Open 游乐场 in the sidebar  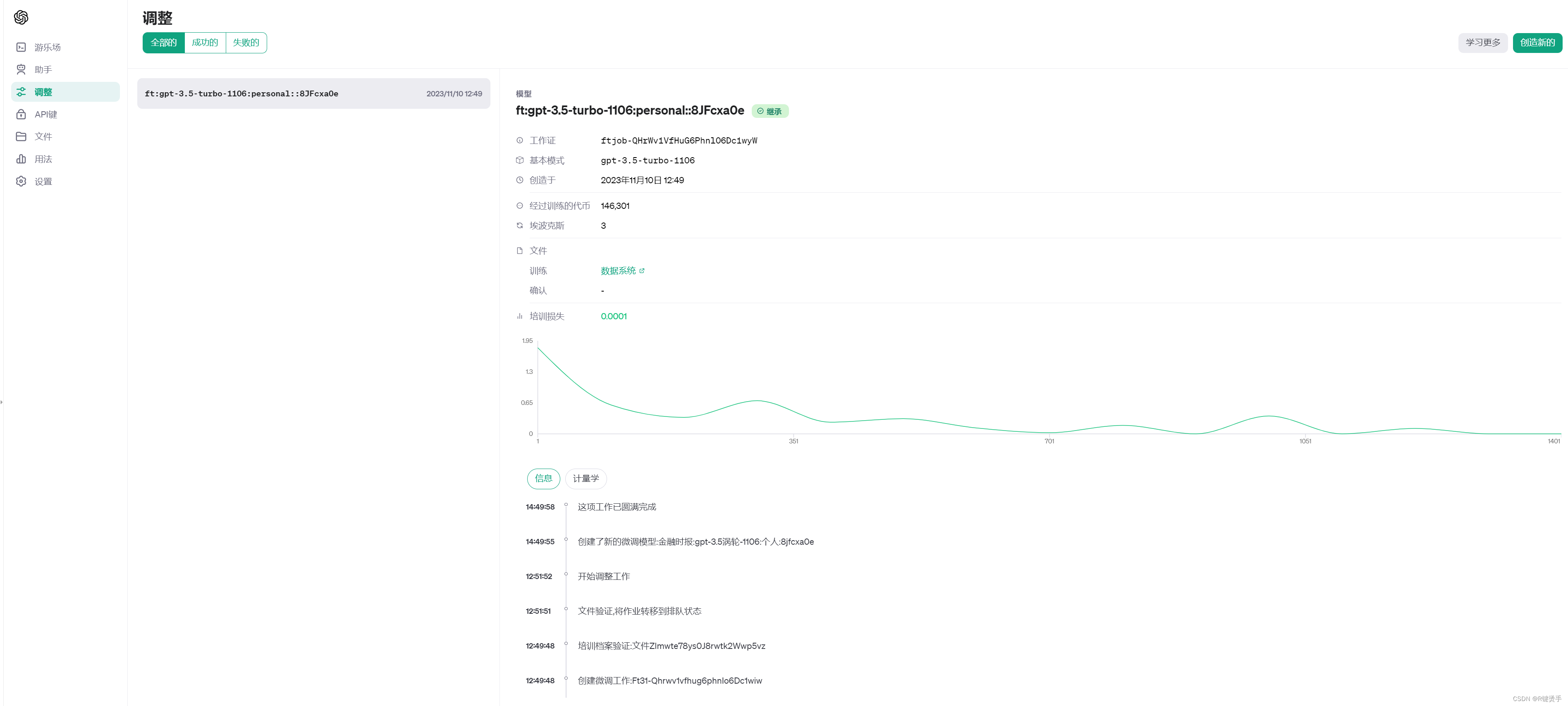click(65, 47)
